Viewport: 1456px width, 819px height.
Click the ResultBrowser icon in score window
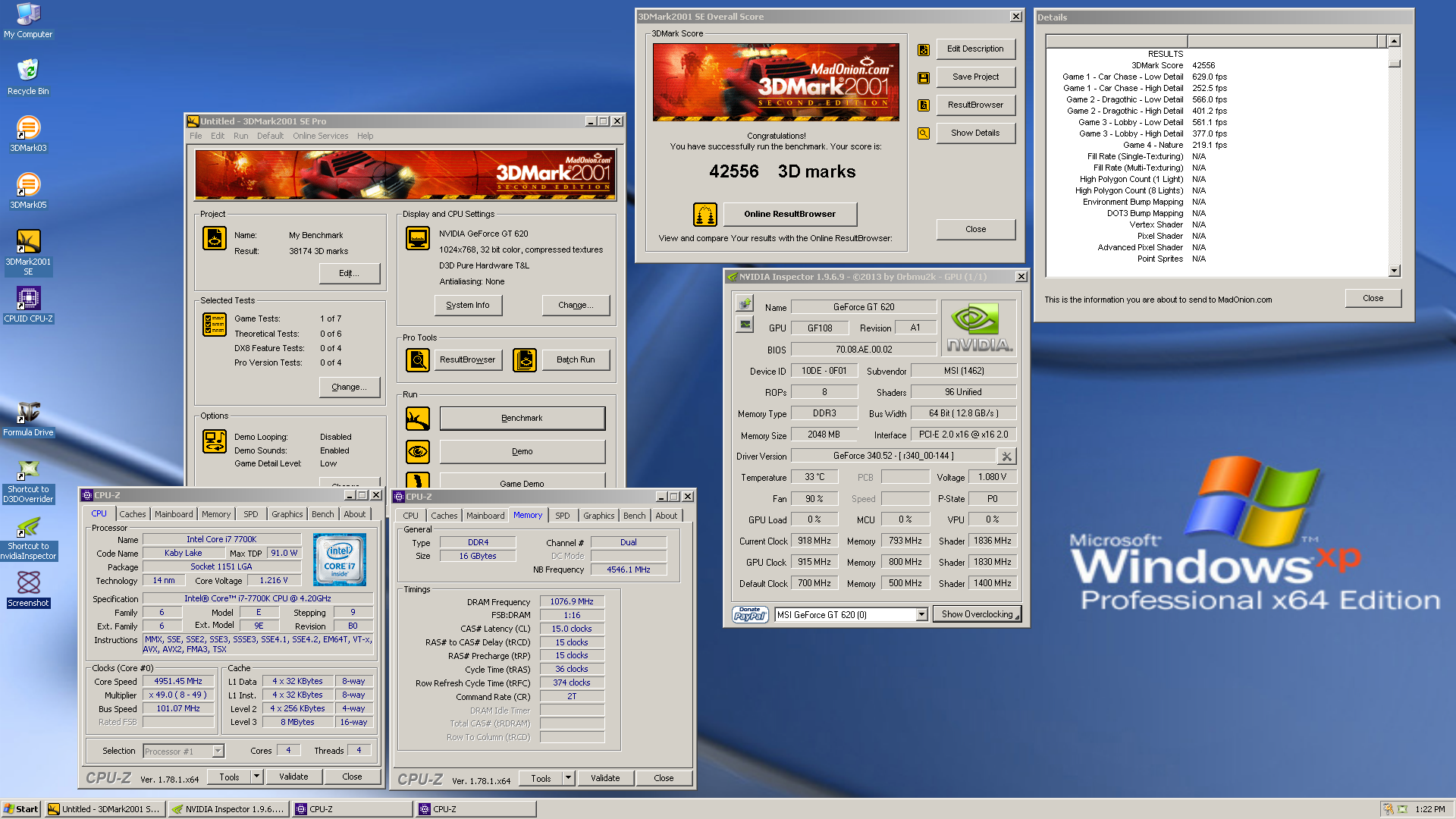(924, 105)
